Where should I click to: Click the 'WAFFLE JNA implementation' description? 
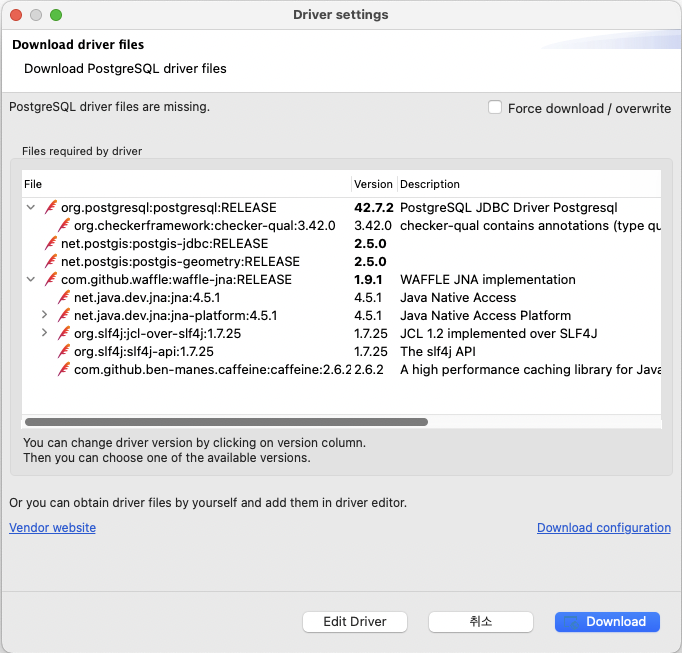tap(488, 280)
